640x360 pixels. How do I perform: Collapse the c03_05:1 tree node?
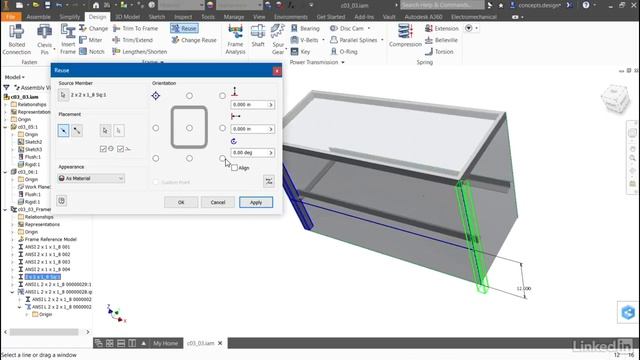6,127
